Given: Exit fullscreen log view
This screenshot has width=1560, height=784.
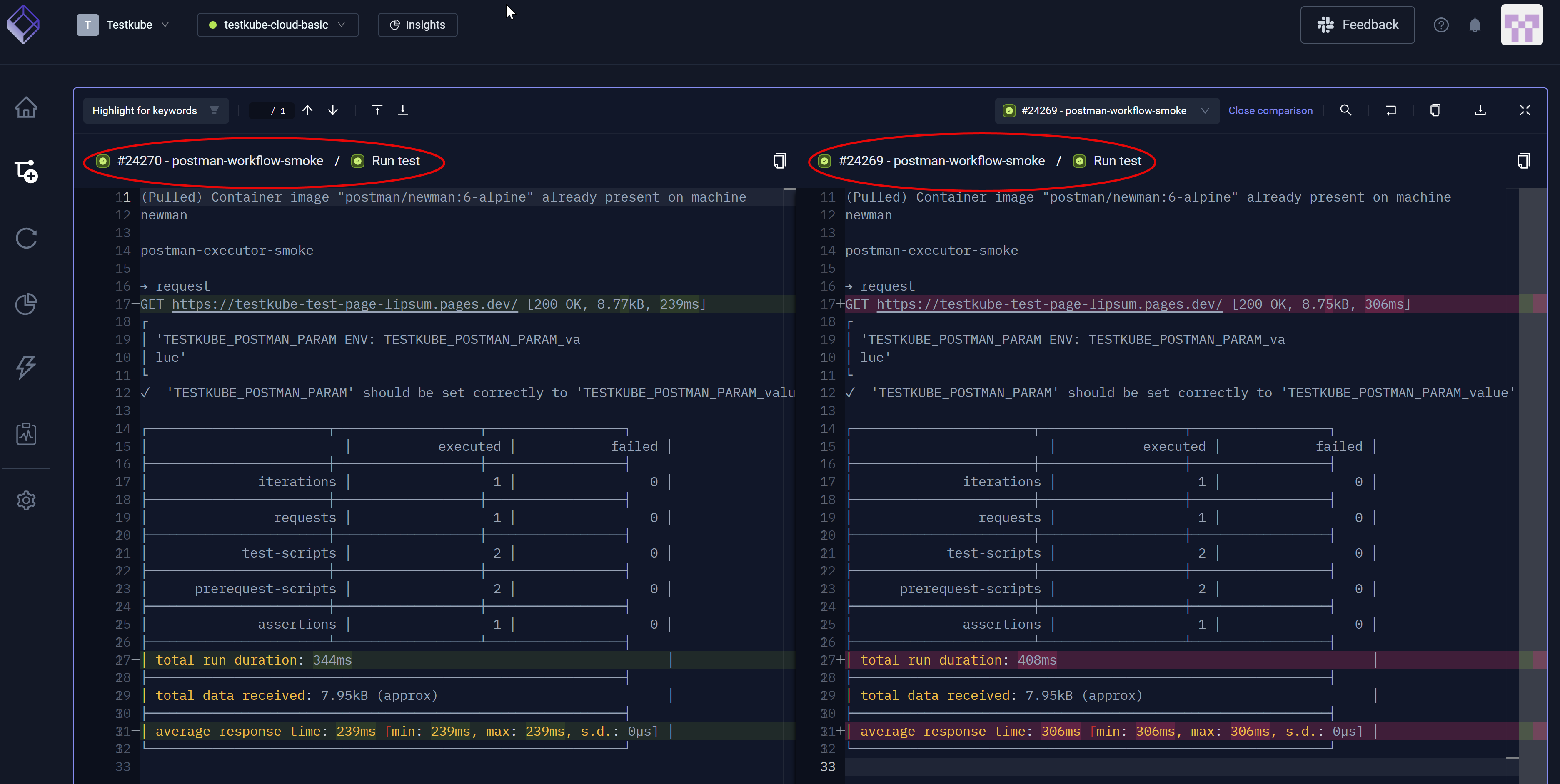Looking at the screenshot, I should click(x=1524, y=110).
